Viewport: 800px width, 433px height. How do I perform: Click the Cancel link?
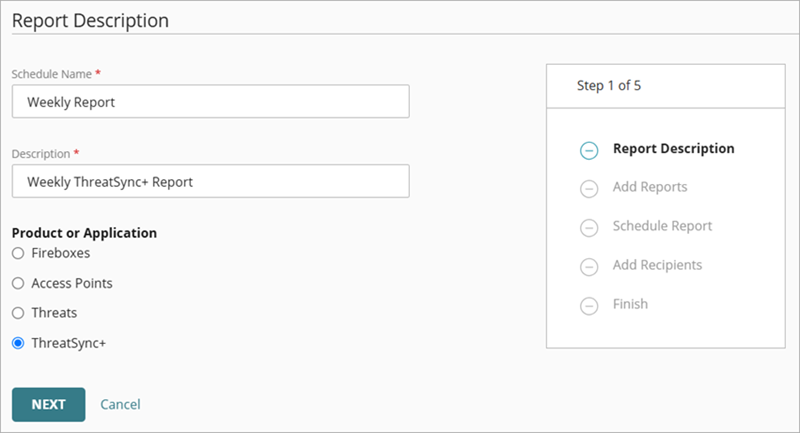pyautogui.click(x=120, y=404)
